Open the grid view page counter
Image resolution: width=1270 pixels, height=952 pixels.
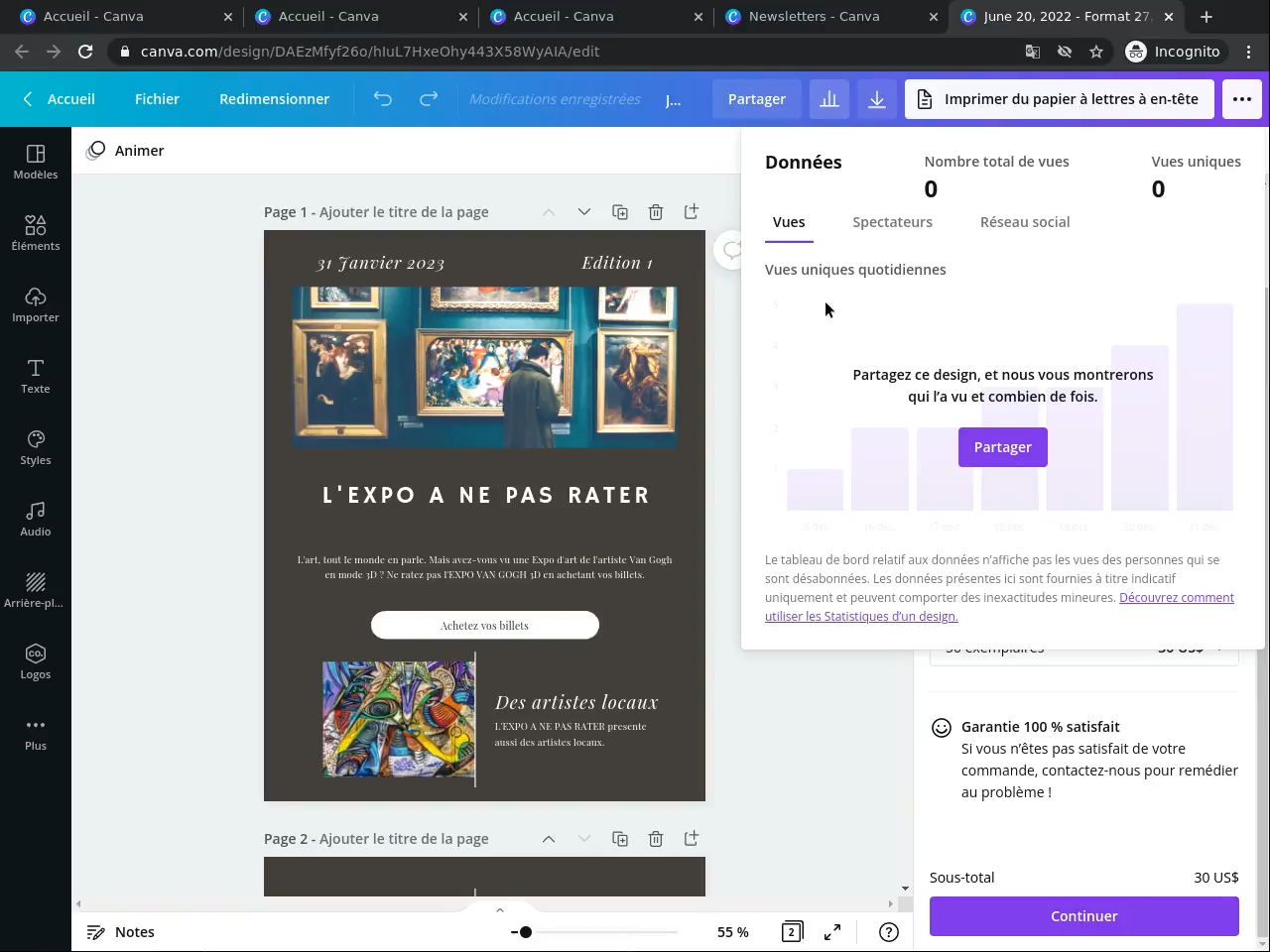tap(792, 932)
